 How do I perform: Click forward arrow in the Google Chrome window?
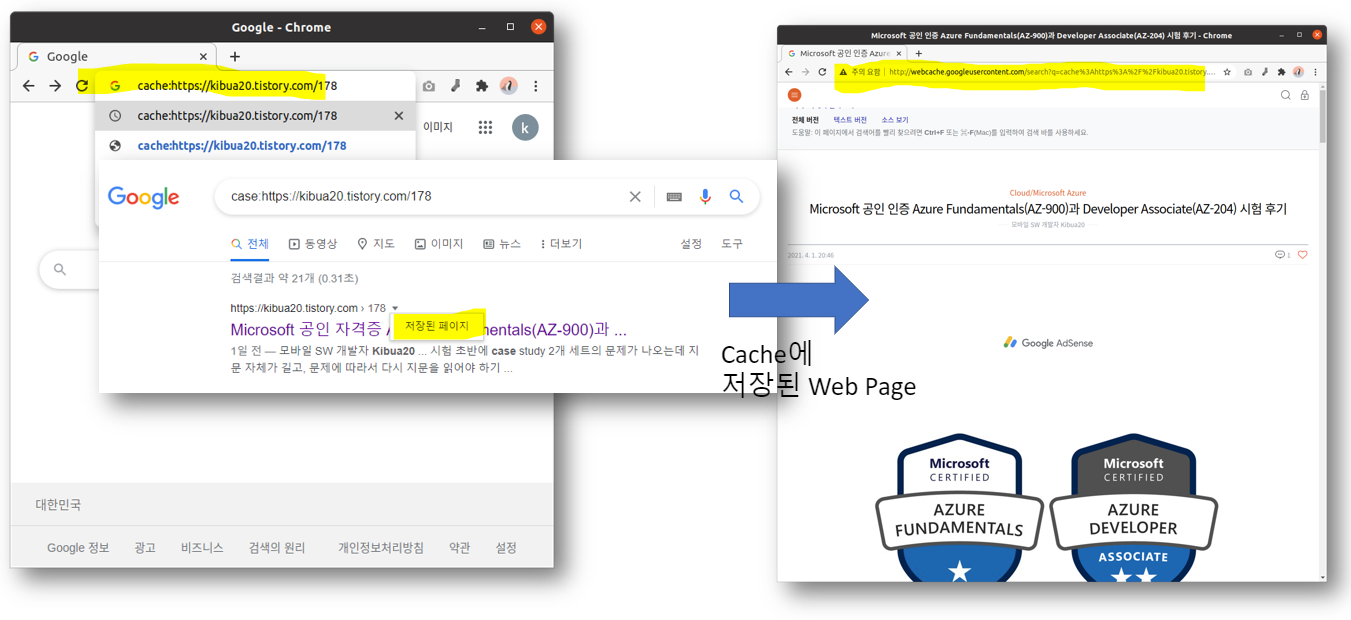(55, 86)
